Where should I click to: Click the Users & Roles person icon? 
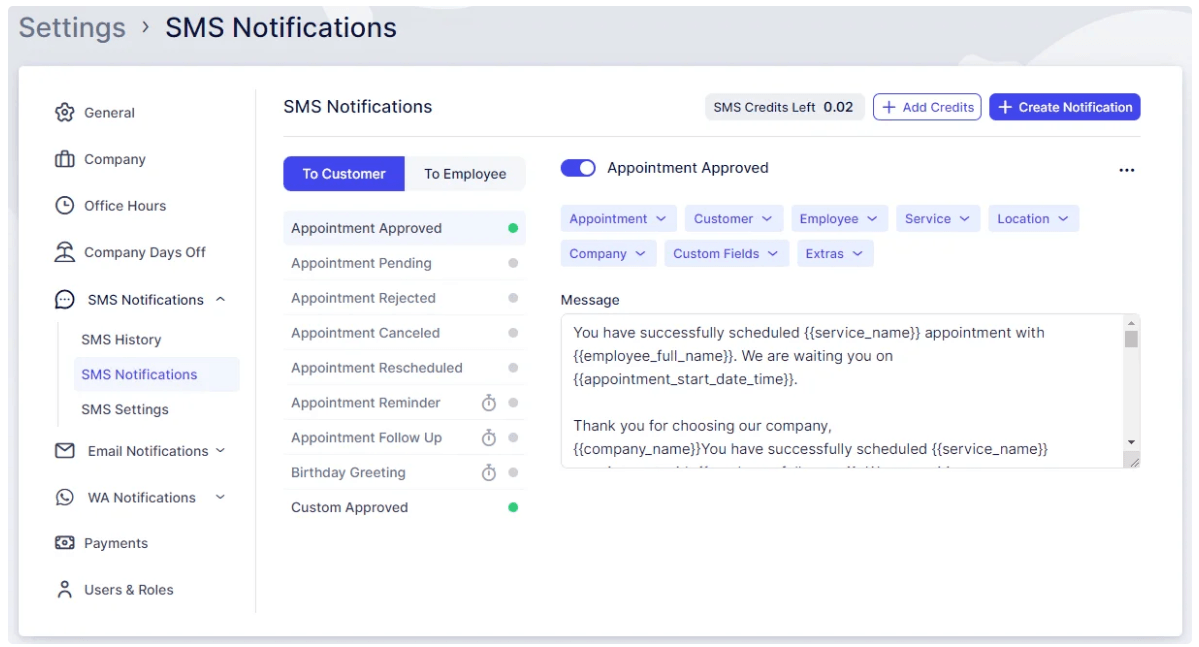pyautogui.click(x=64, y=590)
